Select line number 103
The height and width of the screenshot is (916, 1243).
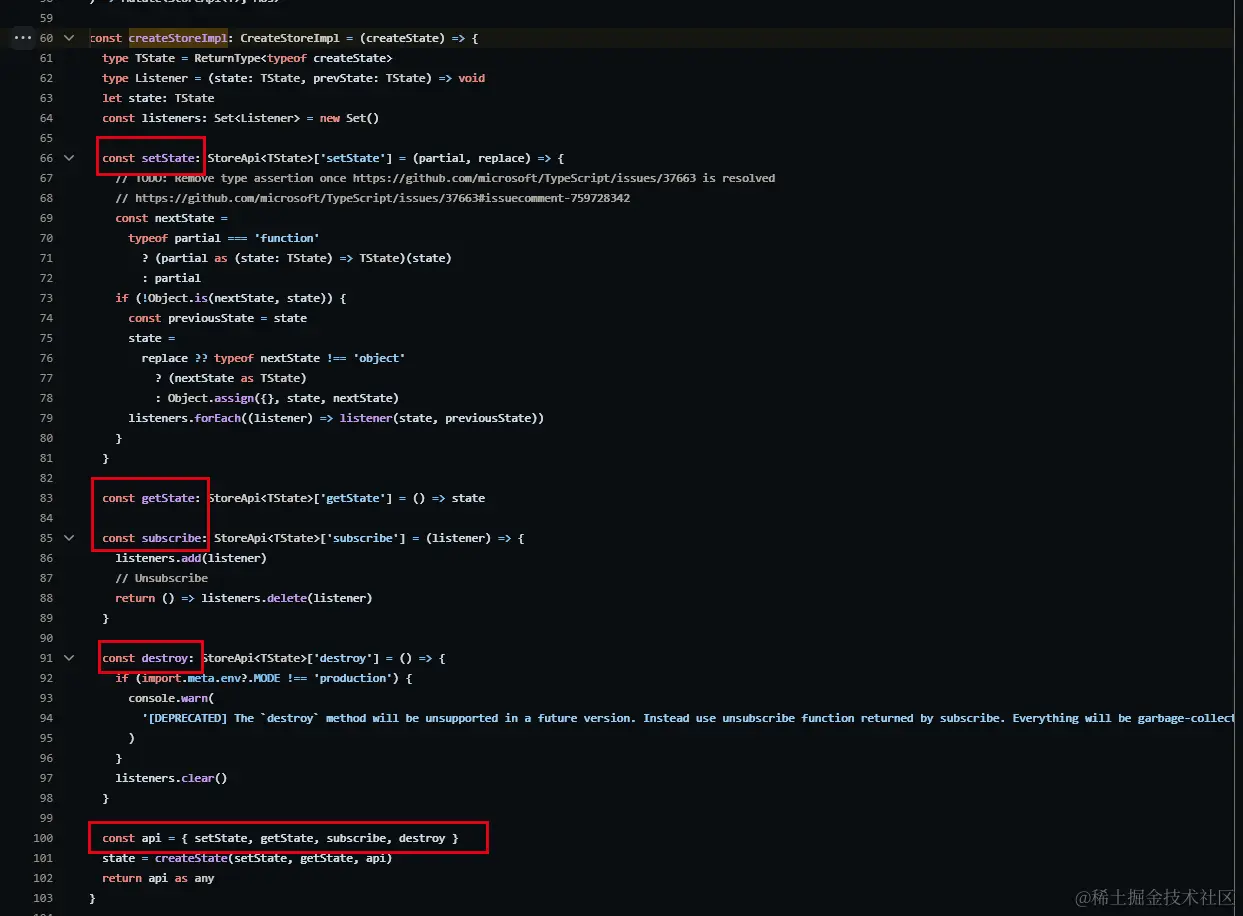tap(44, 898)
